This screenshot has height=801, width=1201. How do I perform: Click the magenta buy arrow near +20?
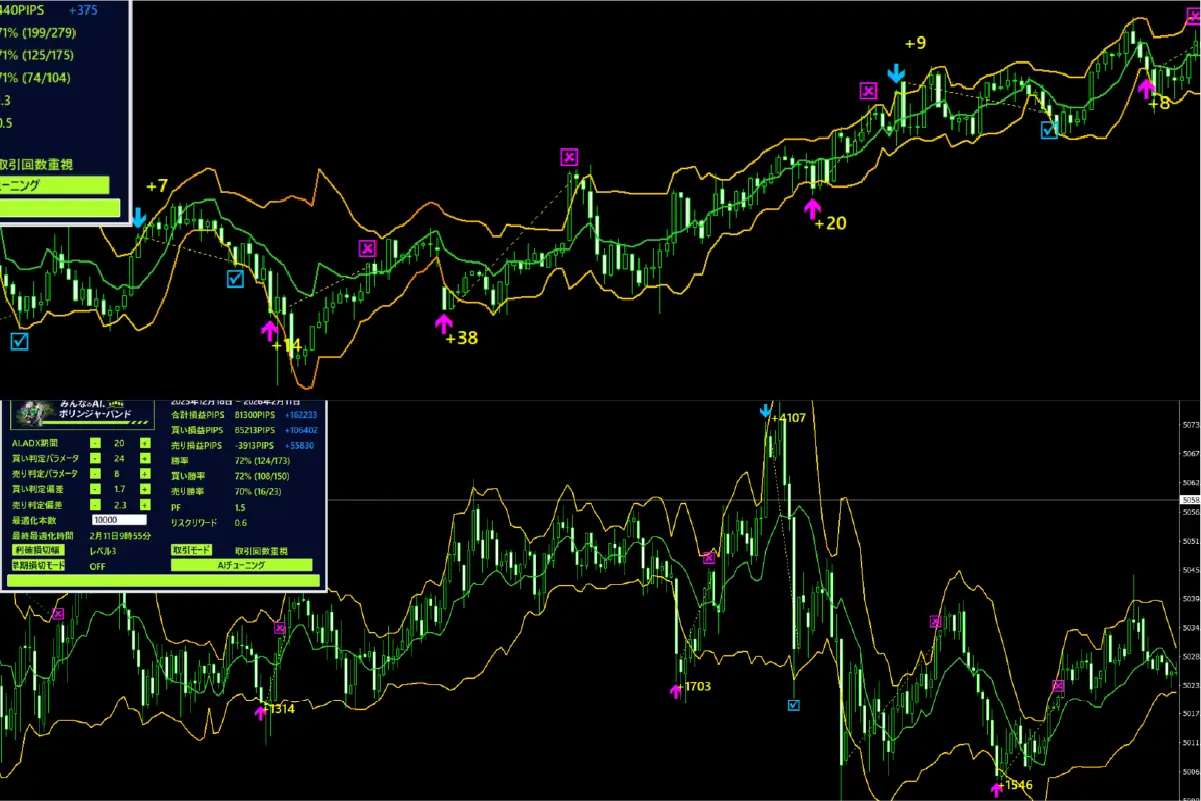pyautogui.click(x=812, y=208)
